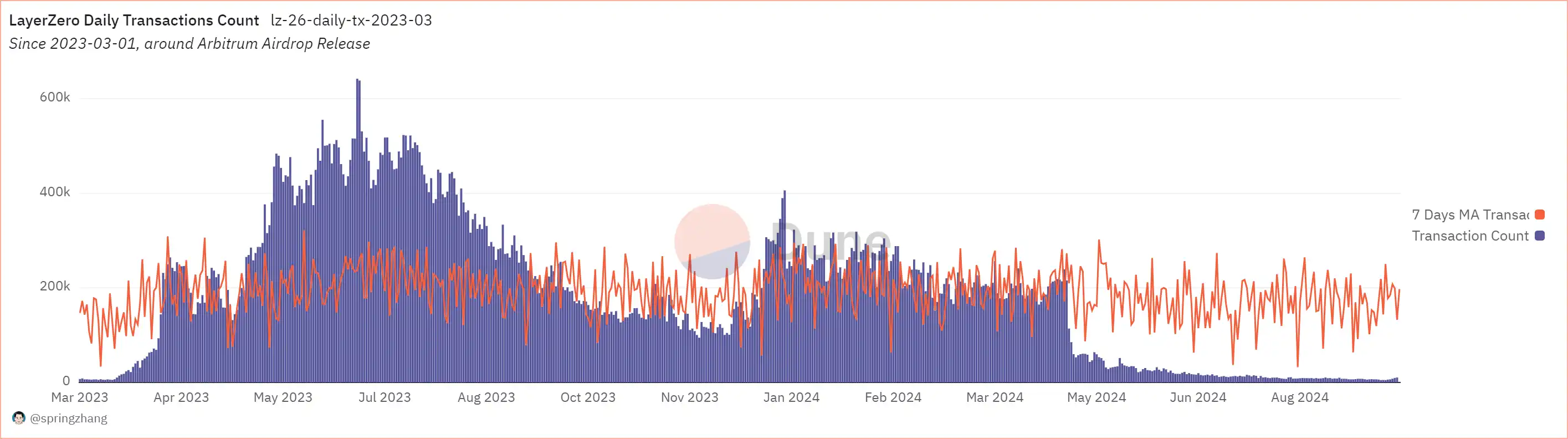This screenshot has width=1568, height=439.
Task: Click the 600k y-axis label
Action: (55, 98)
